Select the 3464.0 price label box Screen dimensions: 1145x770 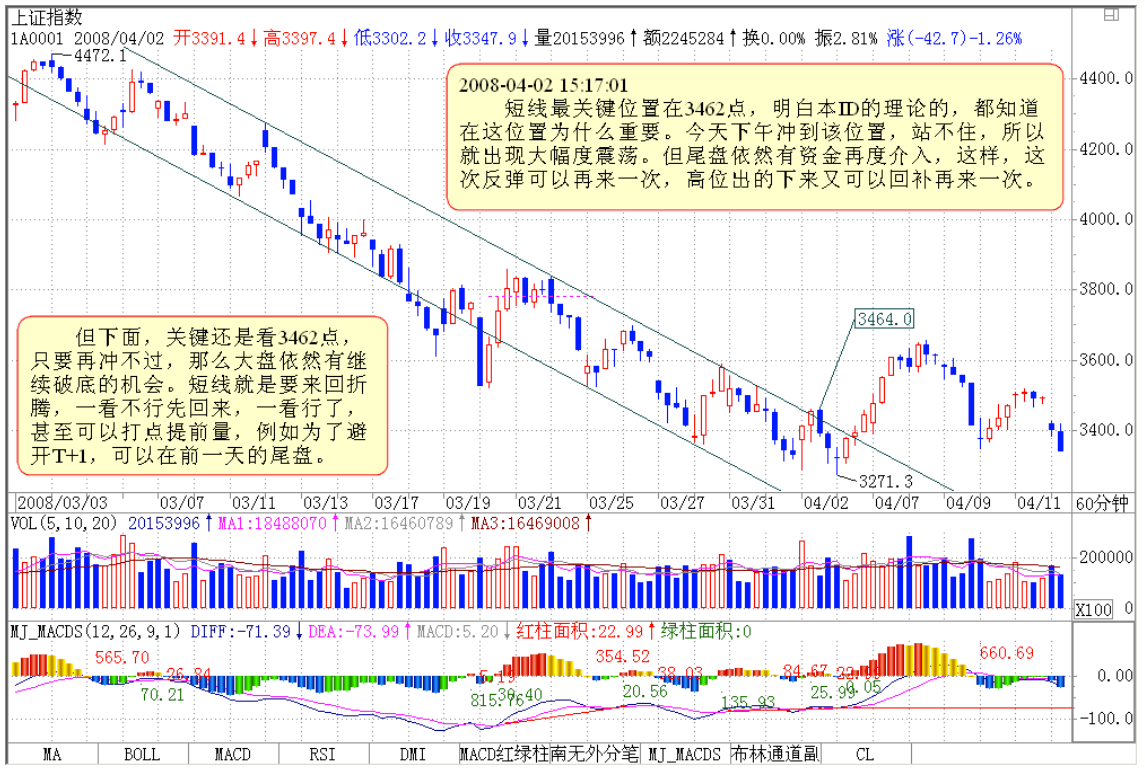(884, 319)
